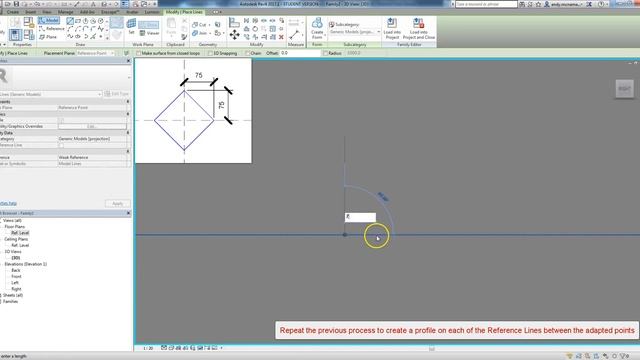Click the Match Type paintbrush icon
Screen dimensions: 640x360
pos(184,37)
